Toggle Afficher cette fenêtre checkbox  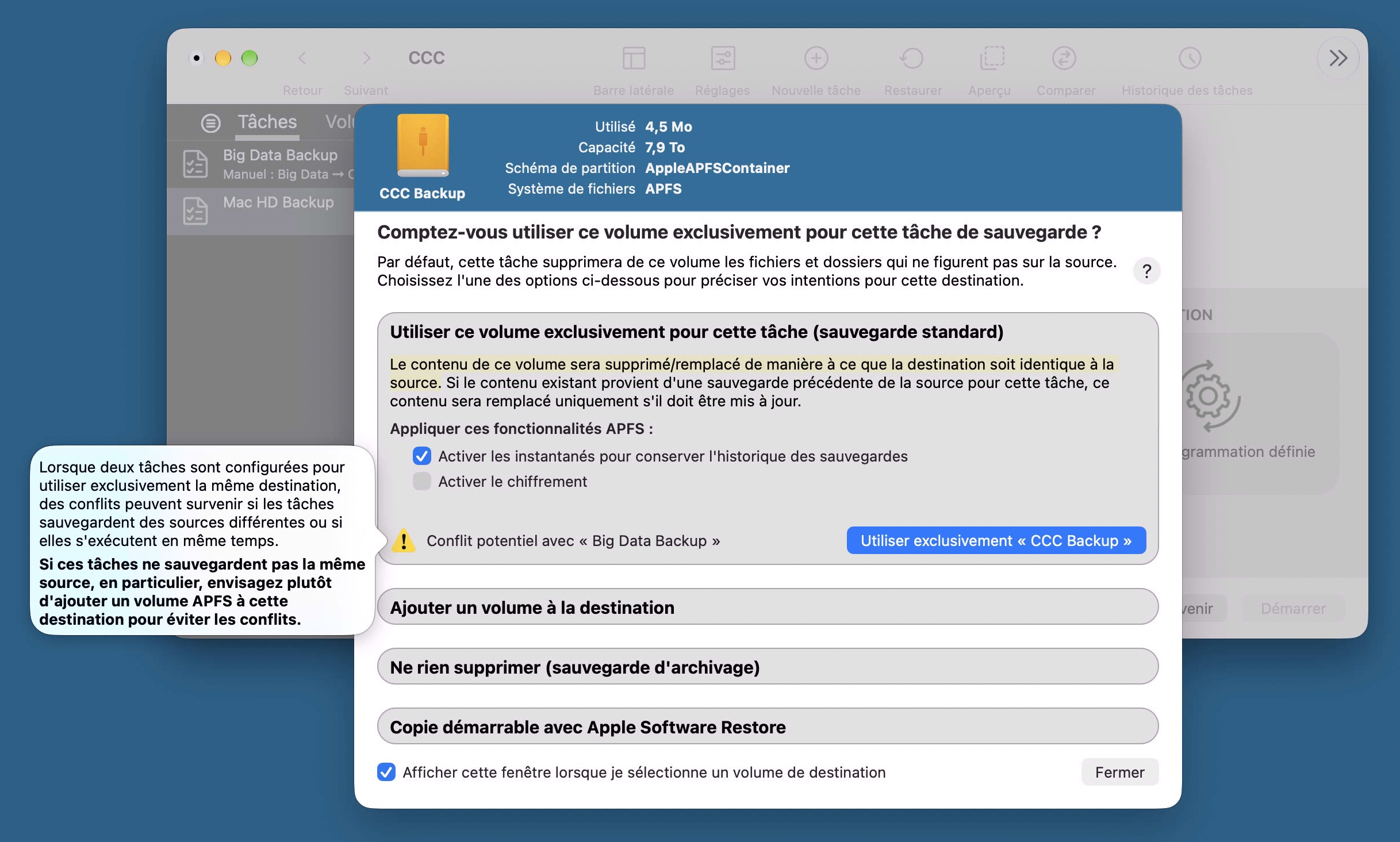[x=386, y=772]
